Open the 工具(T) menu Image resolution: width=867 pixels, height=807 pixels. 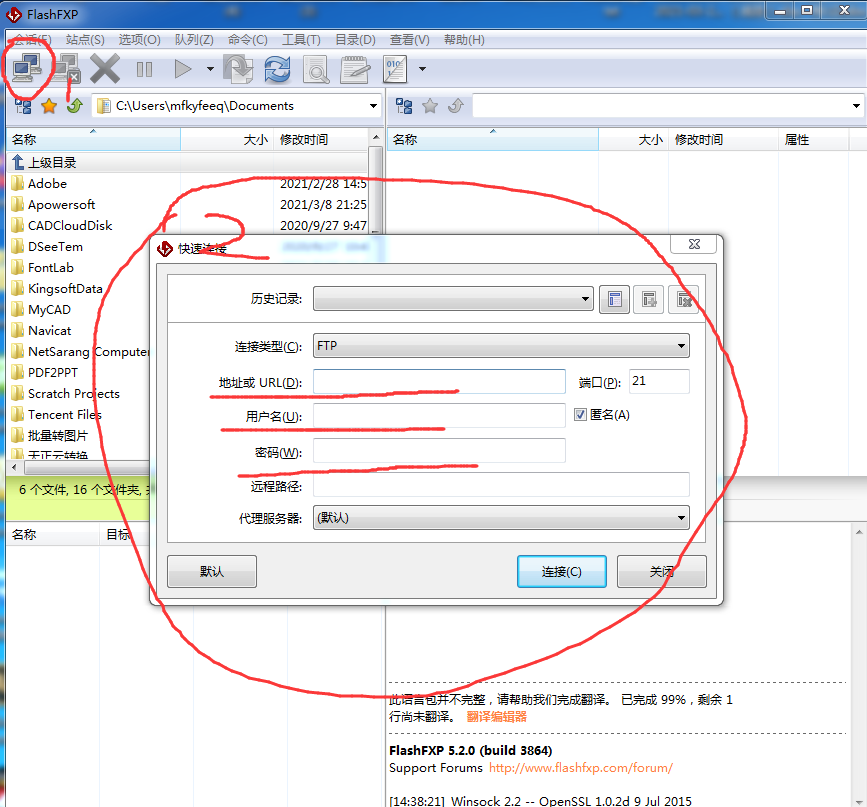pos(301,40)
